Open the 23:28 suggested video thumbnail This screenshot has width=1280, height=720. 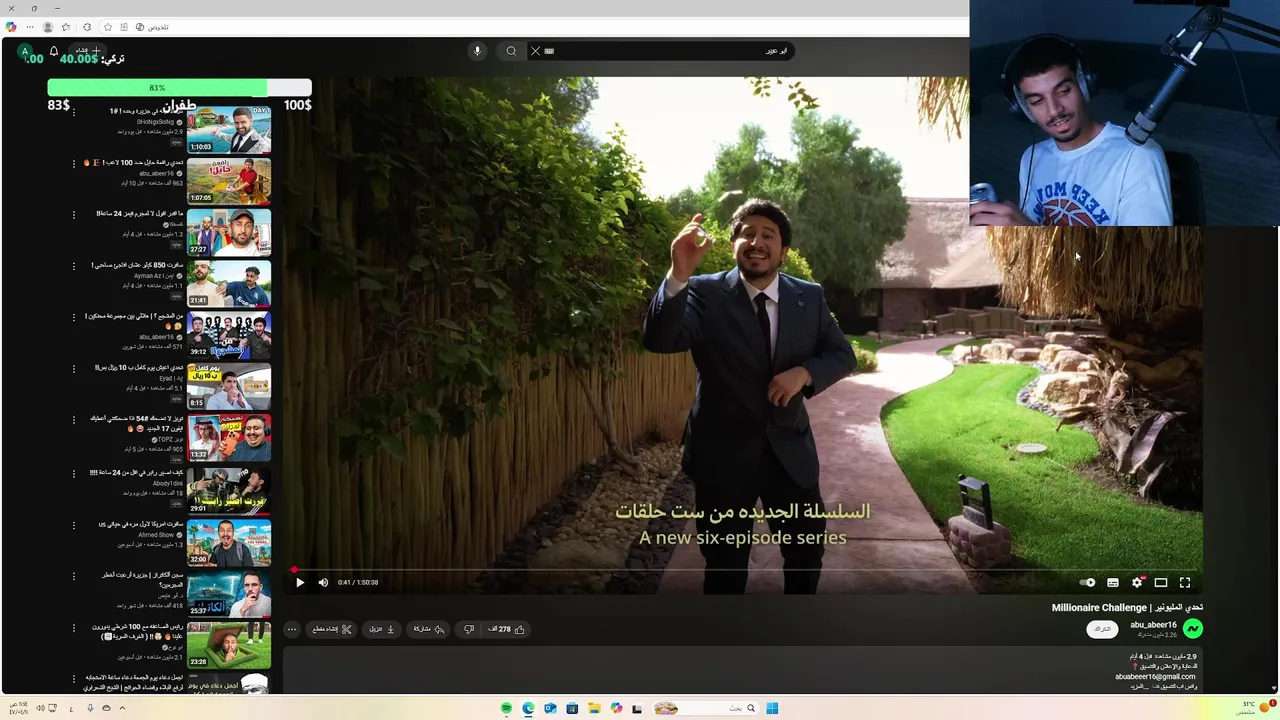(x=228, y=644)
